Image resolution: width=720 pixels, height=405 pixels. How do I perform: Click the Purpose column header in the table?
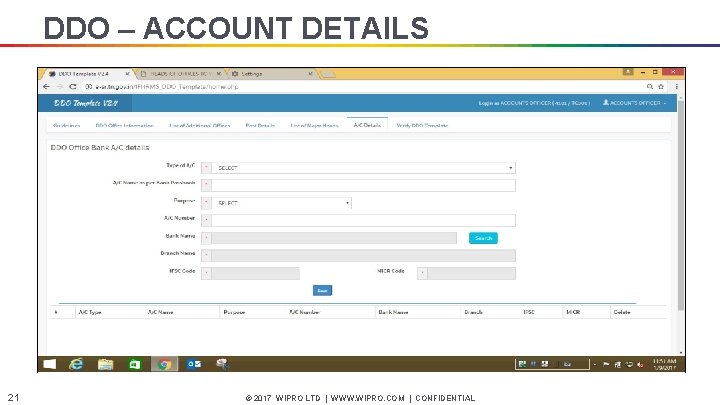tap(234, 312)
